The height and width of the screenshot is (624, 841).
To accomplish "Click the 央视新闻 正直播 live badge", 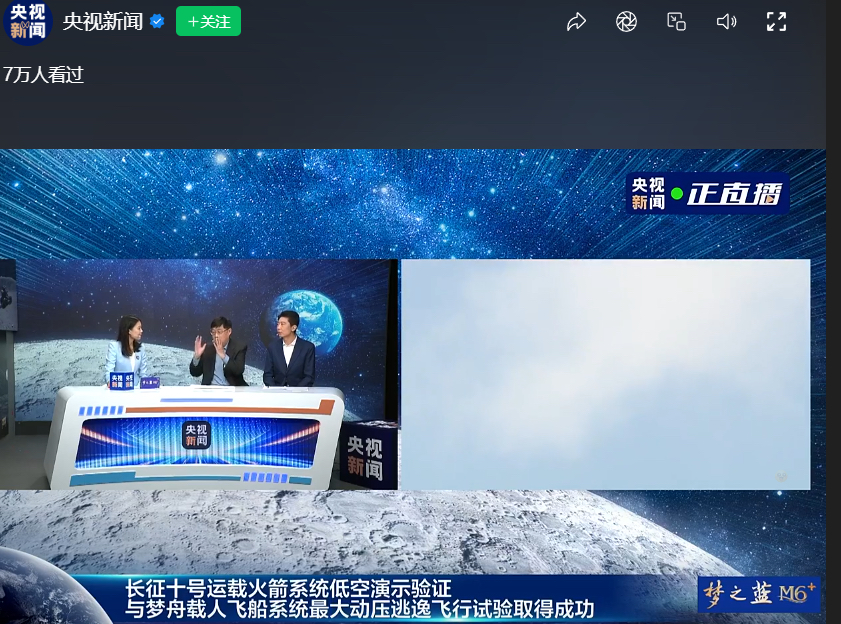I will coord(707,194).
